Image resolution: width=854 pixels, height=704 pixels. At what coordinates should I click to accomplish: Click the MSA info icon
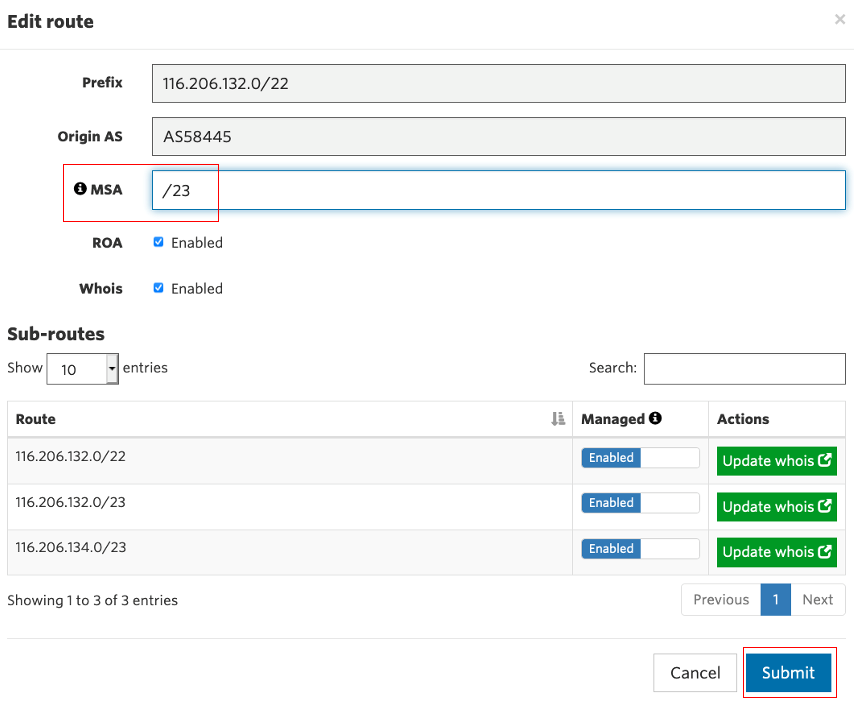point(80,188)
